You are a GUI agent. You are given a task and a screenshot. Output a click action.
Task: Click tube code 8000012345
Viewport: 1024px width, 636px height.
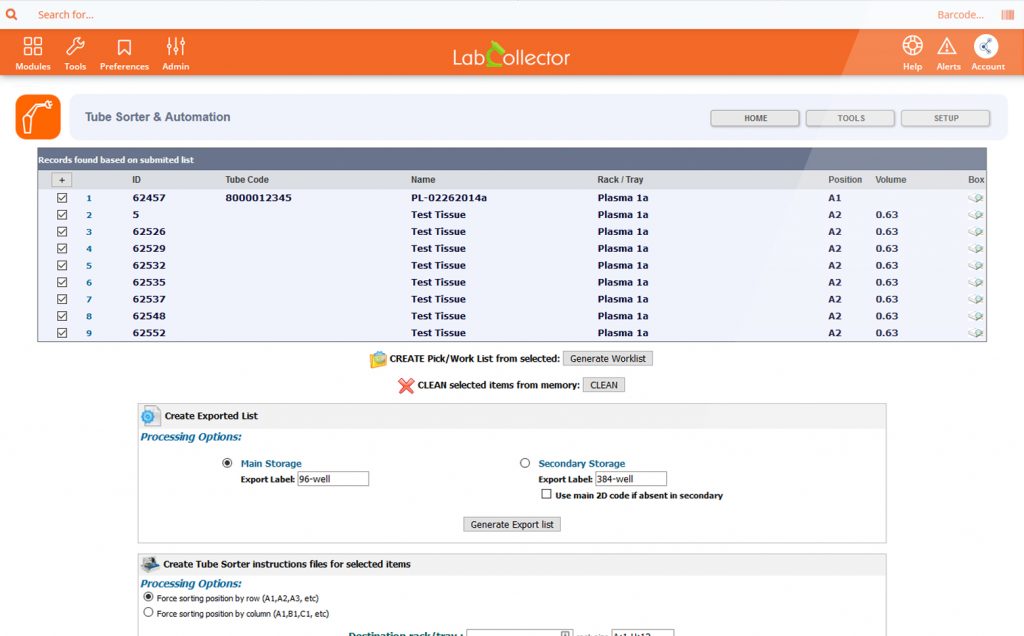(x=259, y=198)
